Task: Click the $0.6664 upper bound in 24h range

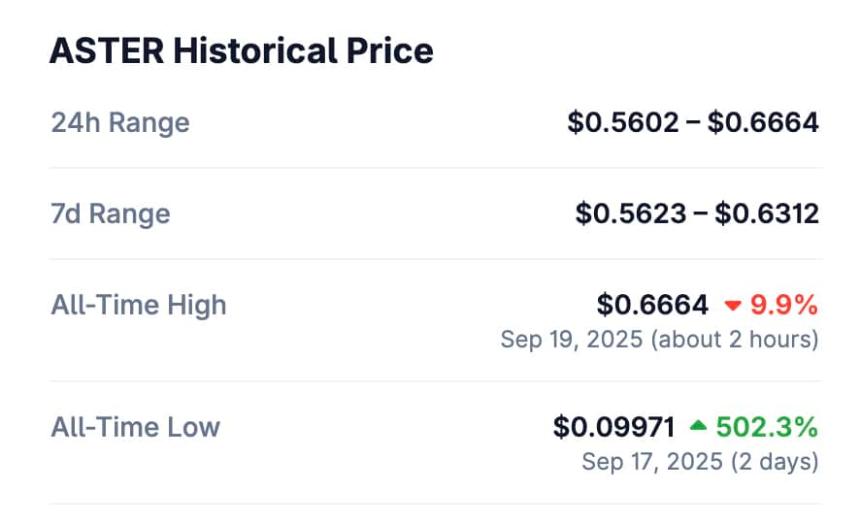Action: coord(763,122)
